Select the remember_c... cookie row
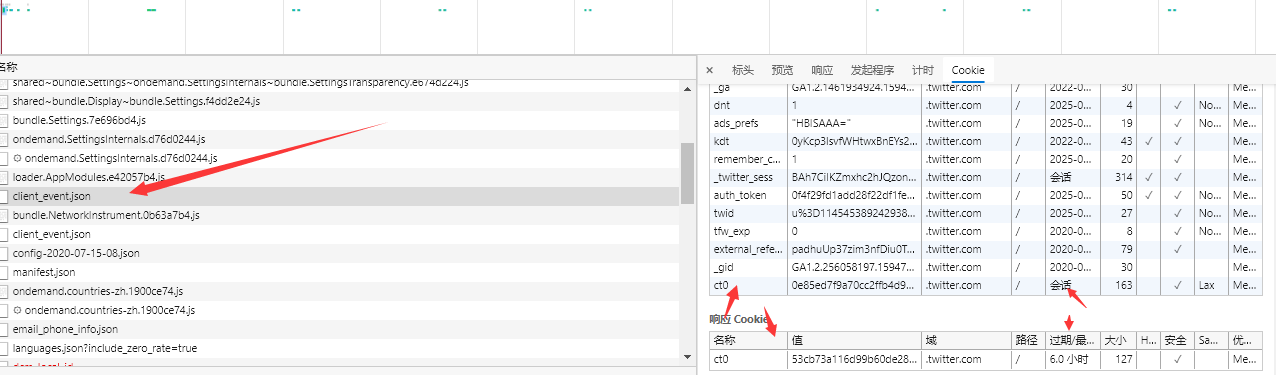 click(x=985, y=158)
